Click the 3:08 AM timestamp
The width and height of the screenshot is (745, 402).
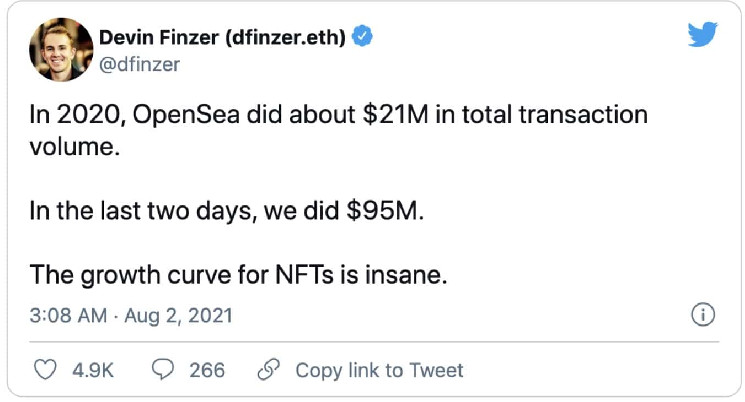[68, 316]
